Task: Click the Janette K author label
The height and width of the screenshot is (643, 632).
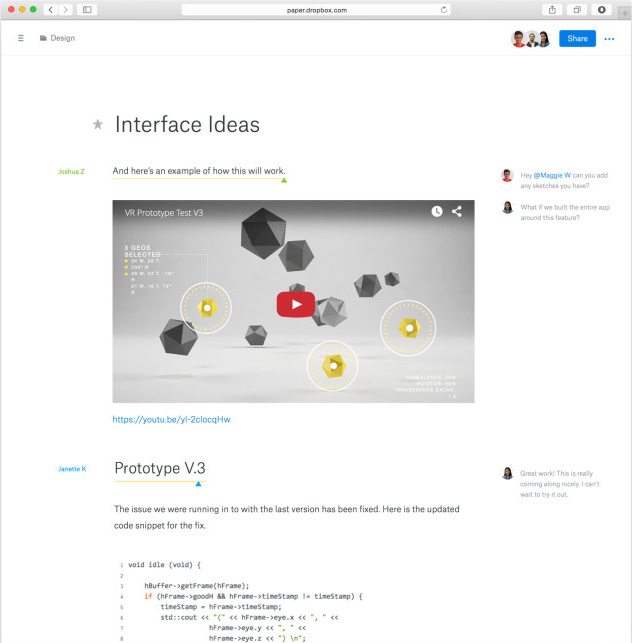Action: click(72, 469)
